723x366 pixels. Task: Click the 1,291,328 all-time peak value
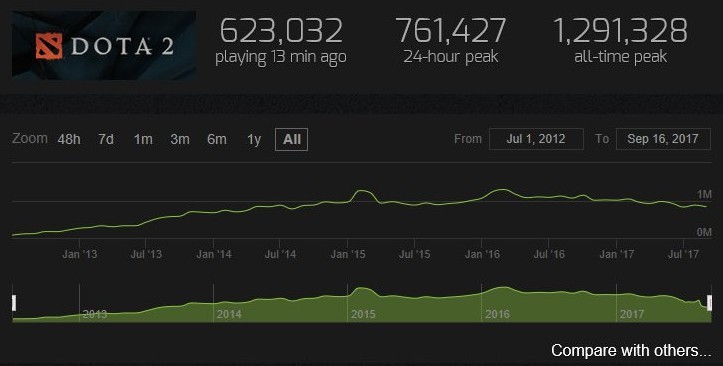pyautogui.click(x=620, y=31)
